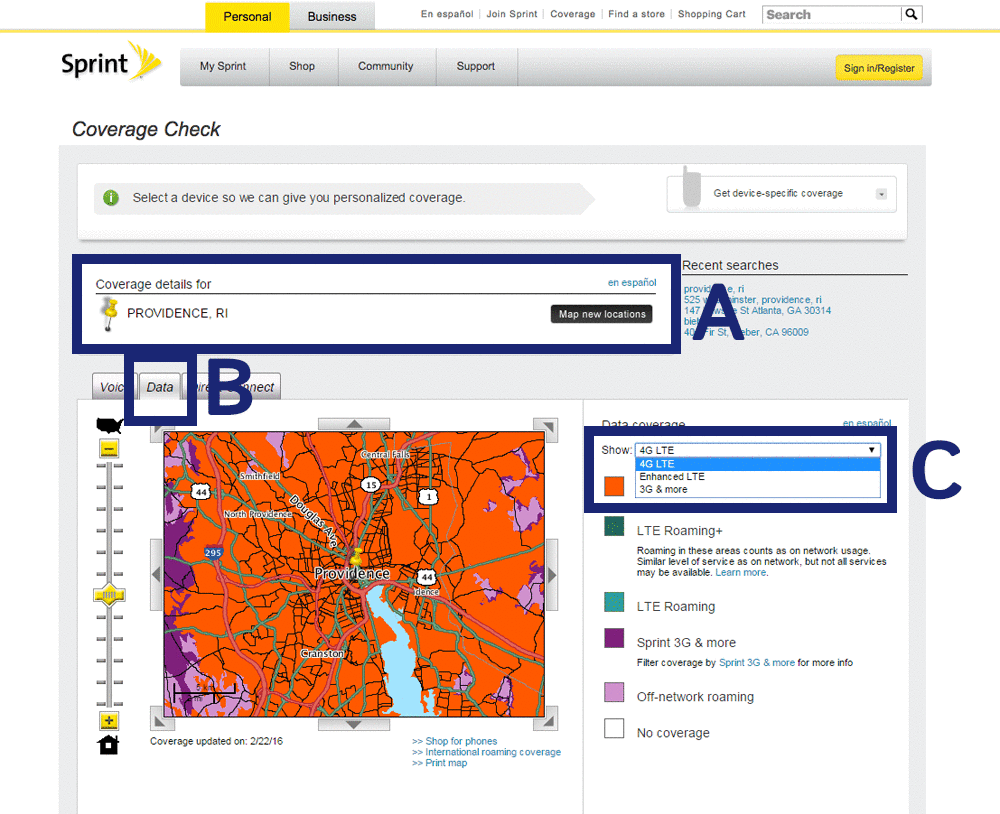Click into the Search input field
Image resolution: width=1000 pixels, height=814 pixels.
point(832,14)
